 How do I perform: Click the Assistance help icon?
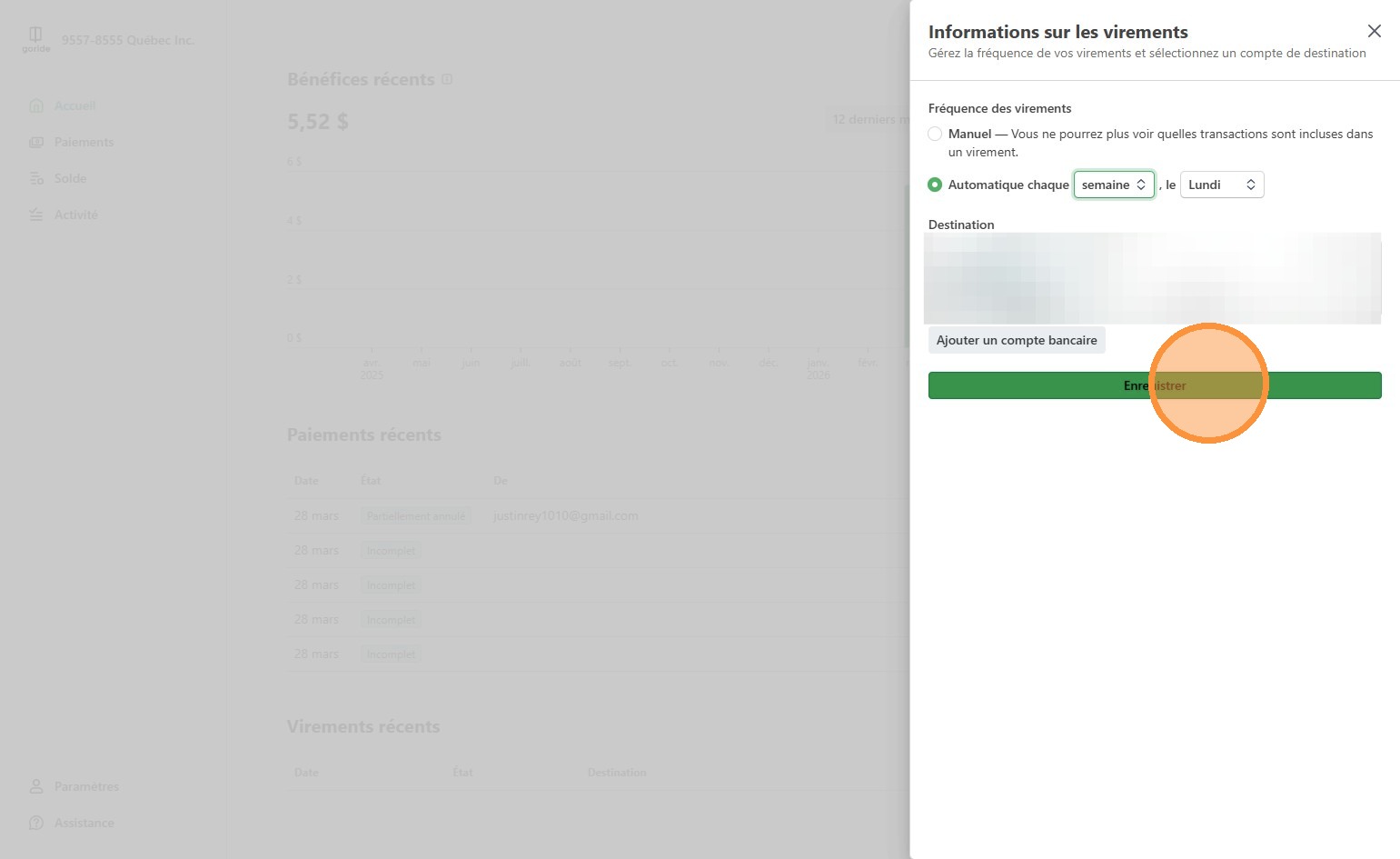pyautogui.click(x=36, y=823)
